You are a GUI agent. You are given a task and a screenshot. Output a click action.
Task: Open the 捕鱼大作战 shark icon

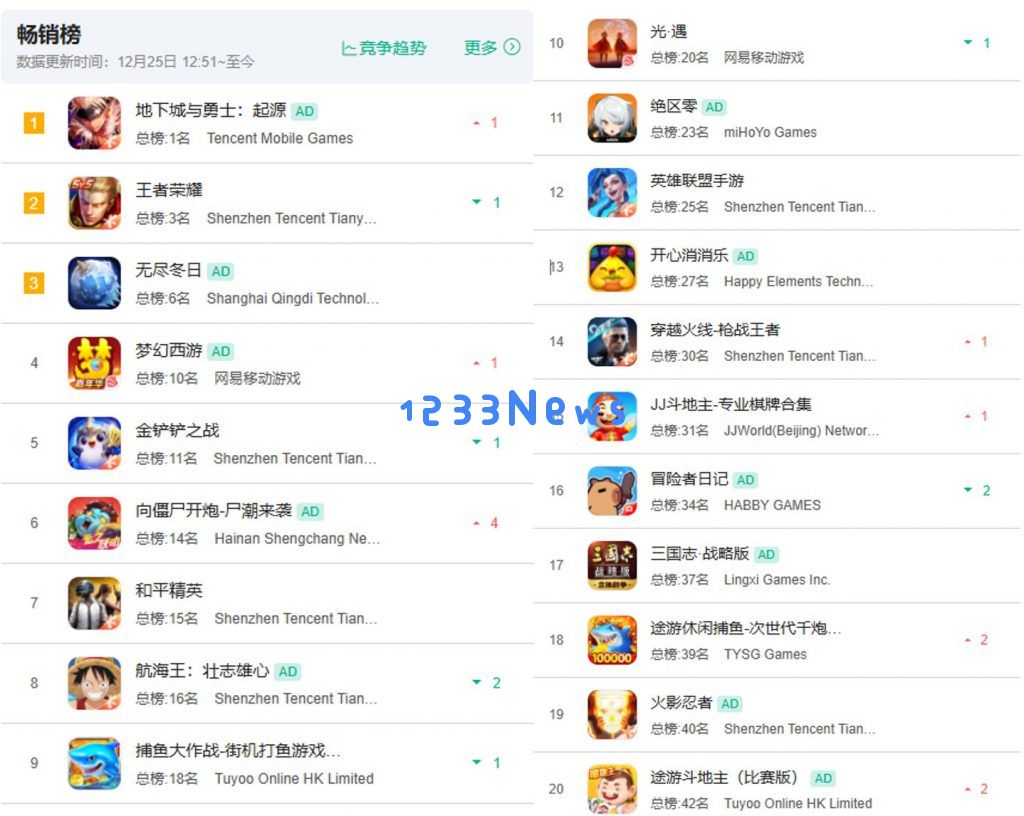[94, 764]
